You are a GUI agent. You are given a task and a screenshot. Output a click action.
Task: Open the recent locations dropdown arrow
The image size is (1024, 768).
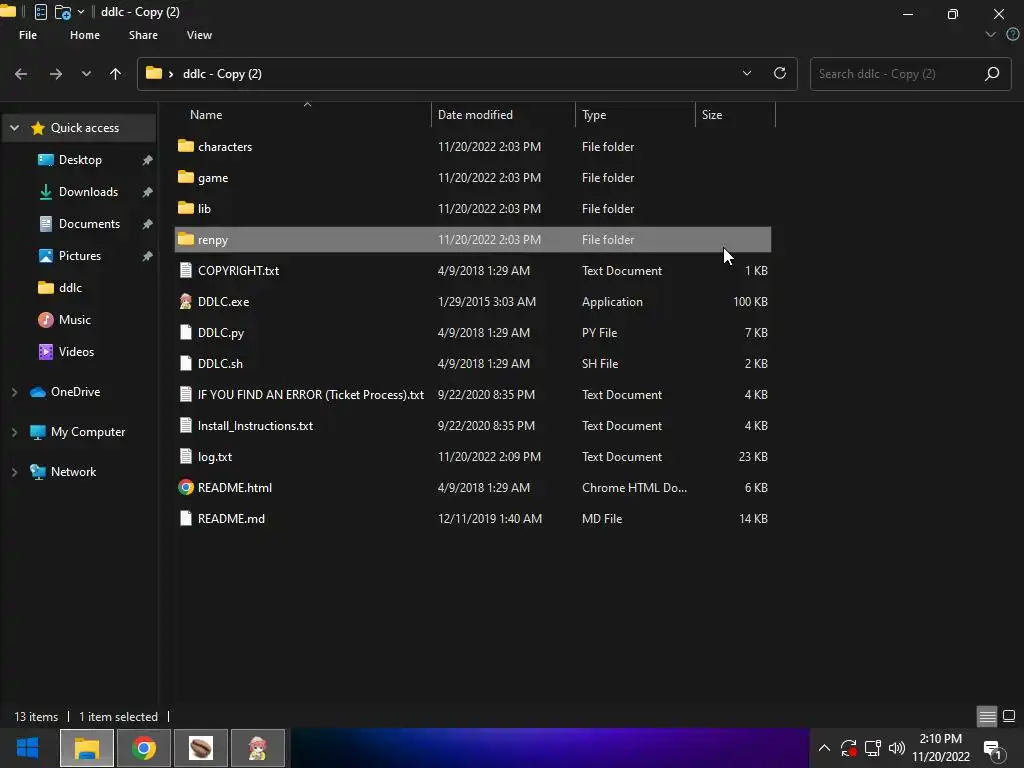pyautogui.click(x=86, y=74)
